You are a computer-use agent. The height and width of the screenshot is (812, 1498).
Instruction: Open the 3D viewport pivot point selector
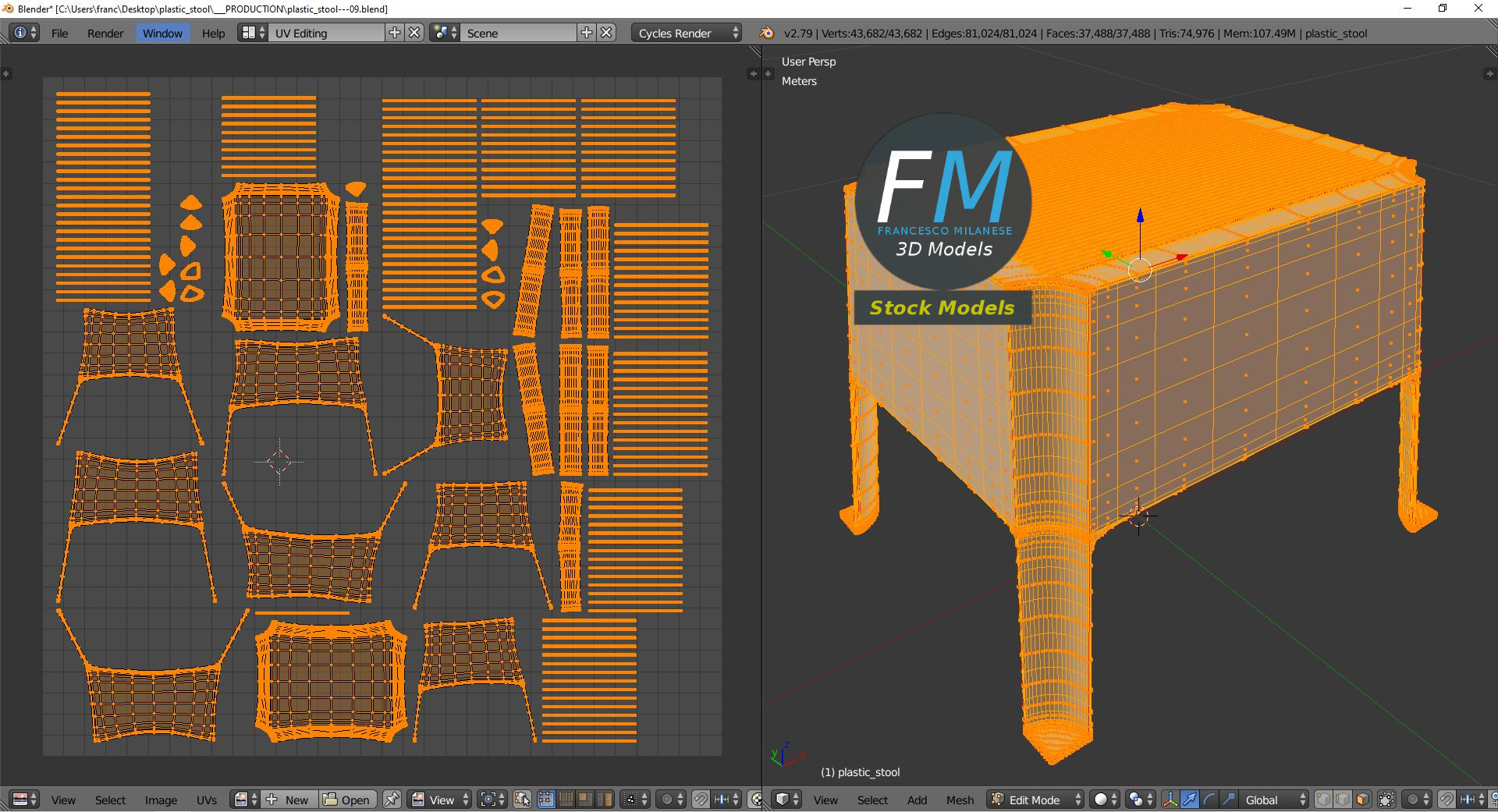tap(1141, 800)
